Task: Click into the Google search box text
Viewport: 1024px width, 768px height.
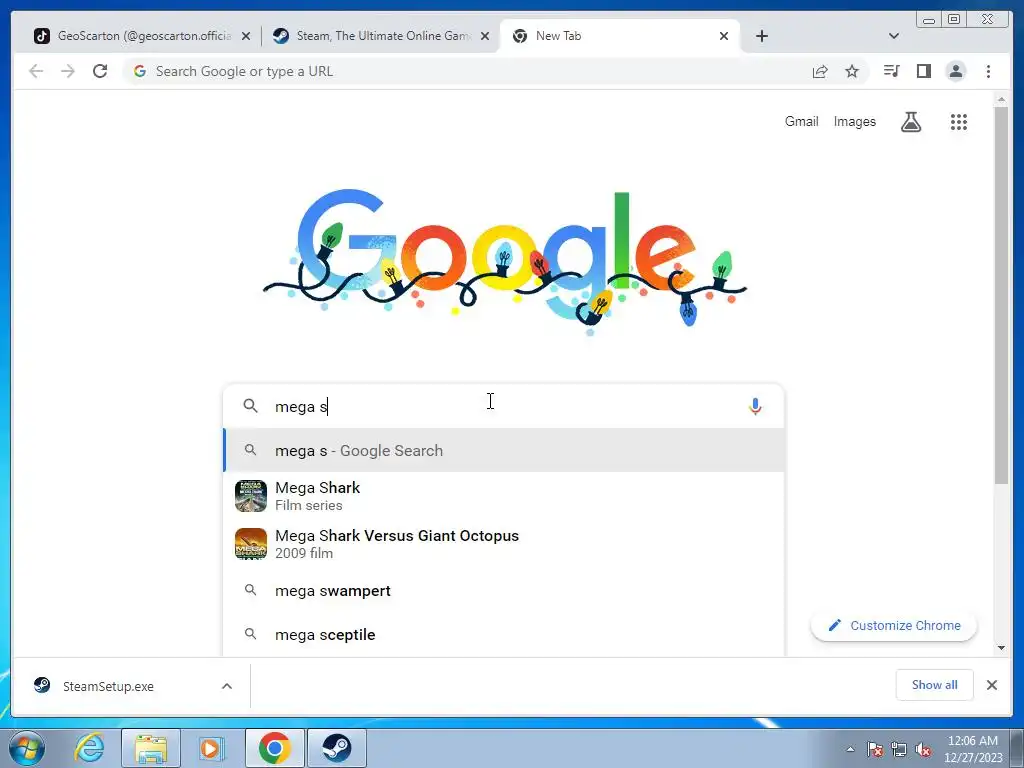Action: (503, 406)
